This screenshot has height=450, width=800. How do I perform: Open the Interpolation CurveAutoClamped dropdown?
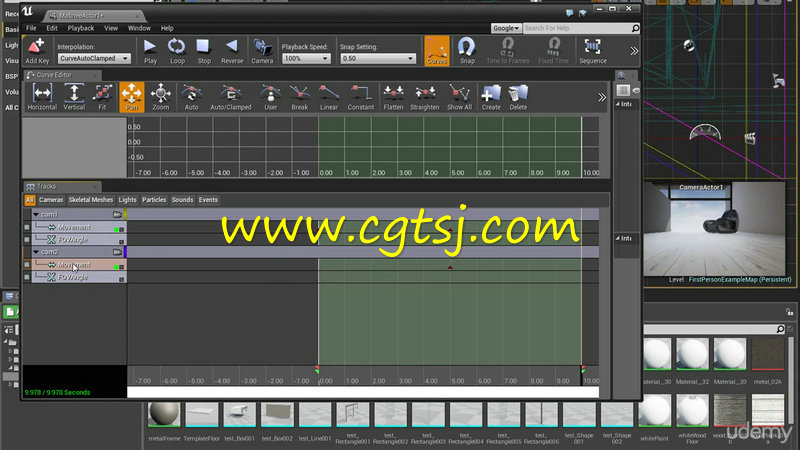coord(94,59)
